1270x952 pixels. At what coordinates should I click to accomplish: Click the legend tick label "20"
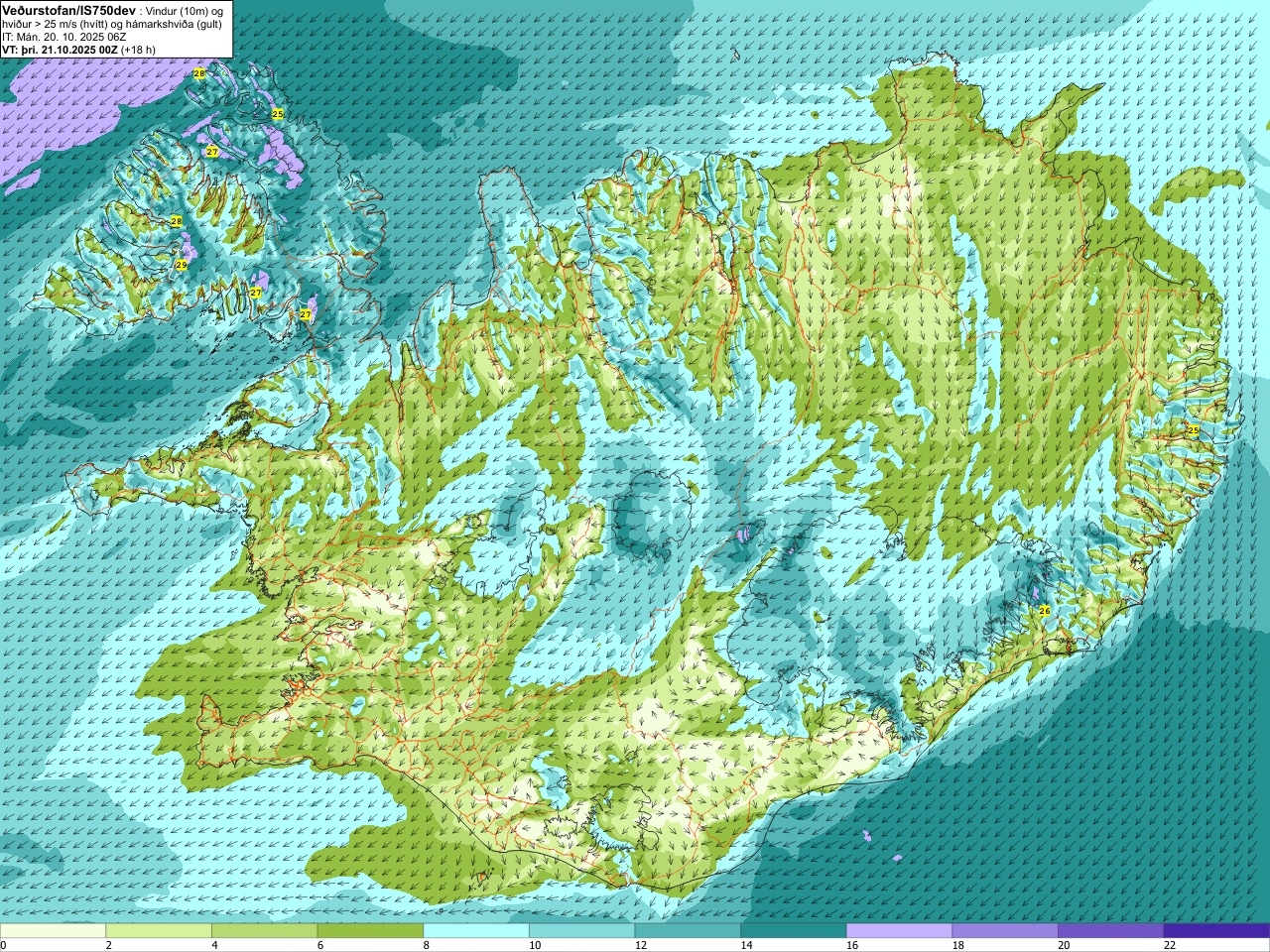[x=1064, y=945]
